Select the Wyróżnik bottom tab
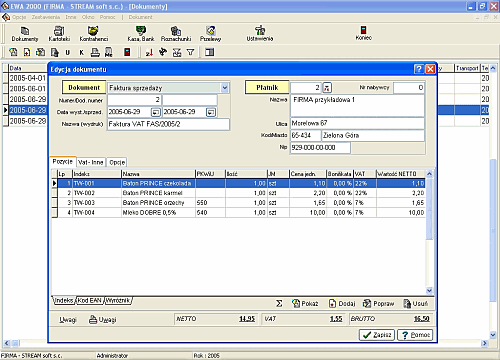The image size is (500, 360). [x=118, y=300]
